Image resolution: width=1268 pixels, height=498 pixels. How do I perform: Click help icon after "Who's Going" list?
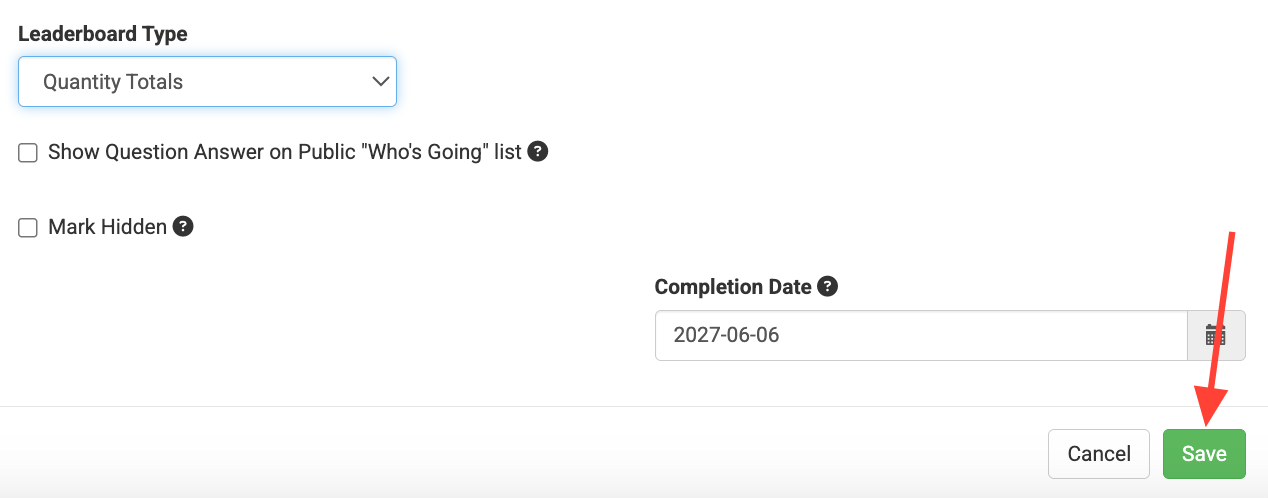click(x=538, y=152)
